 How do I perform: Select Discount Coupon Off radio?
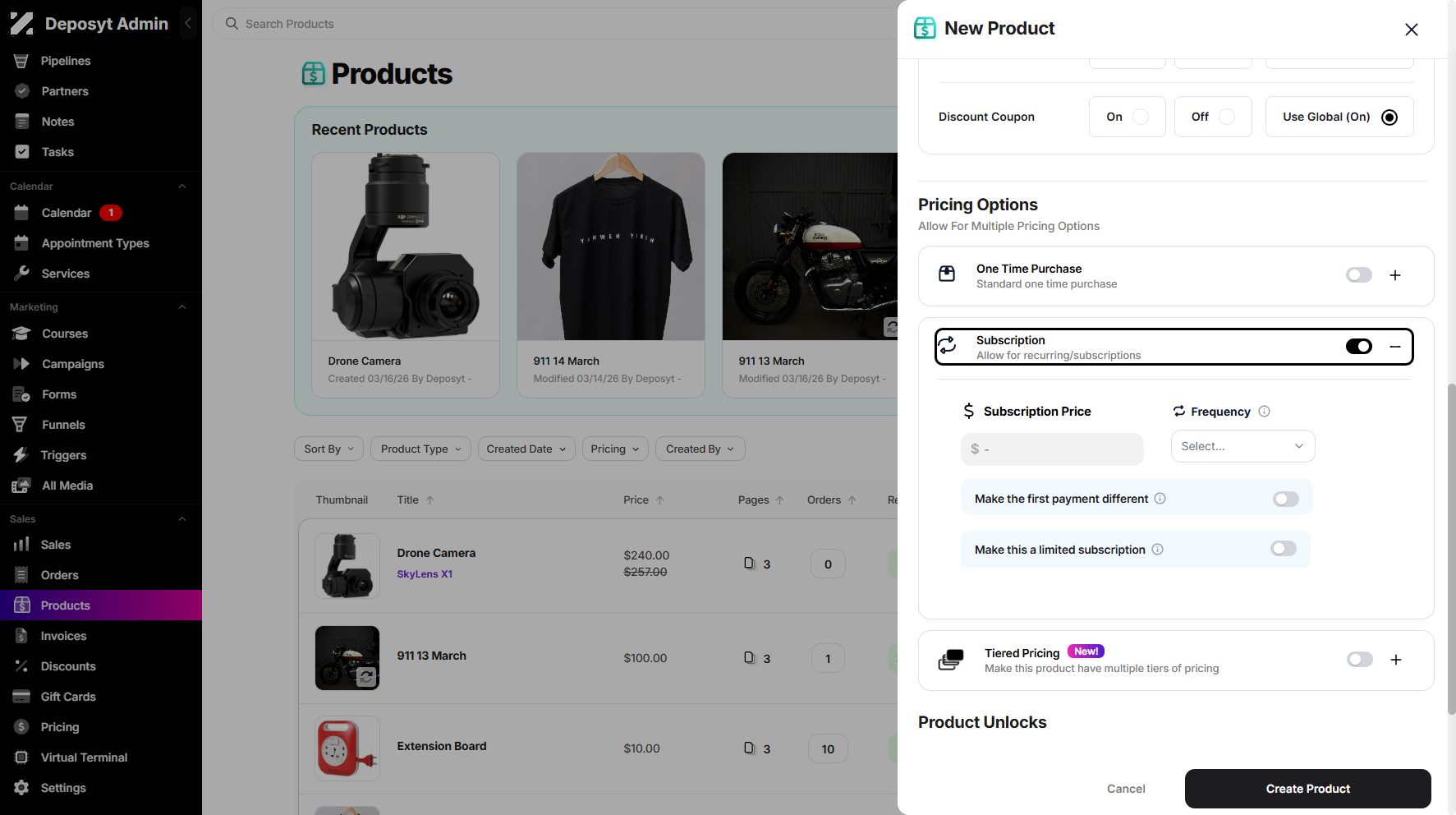tap(1227, 117)
